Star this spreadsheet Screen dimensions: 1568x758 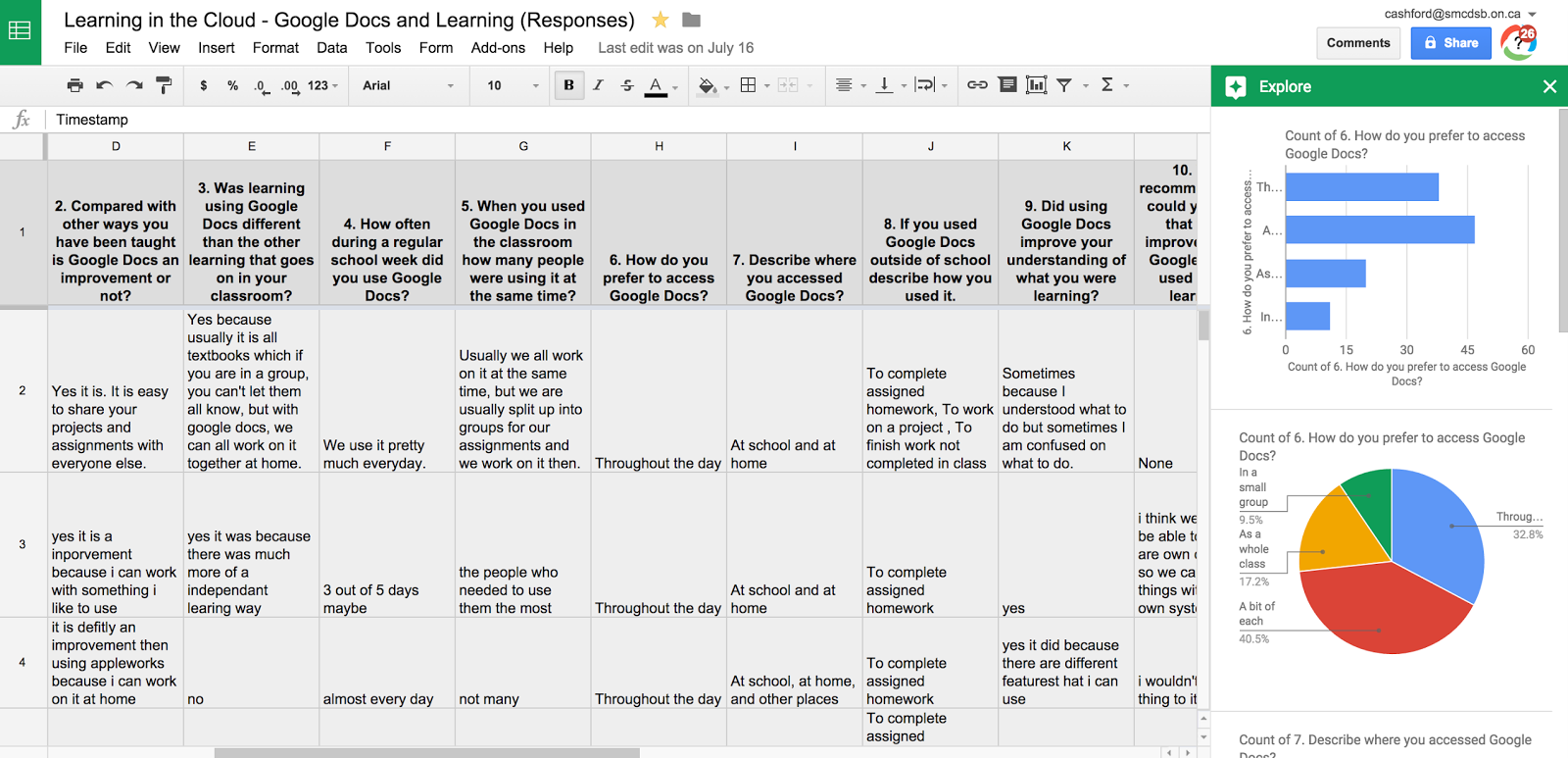pyautogui.click(x=661, y=20)
